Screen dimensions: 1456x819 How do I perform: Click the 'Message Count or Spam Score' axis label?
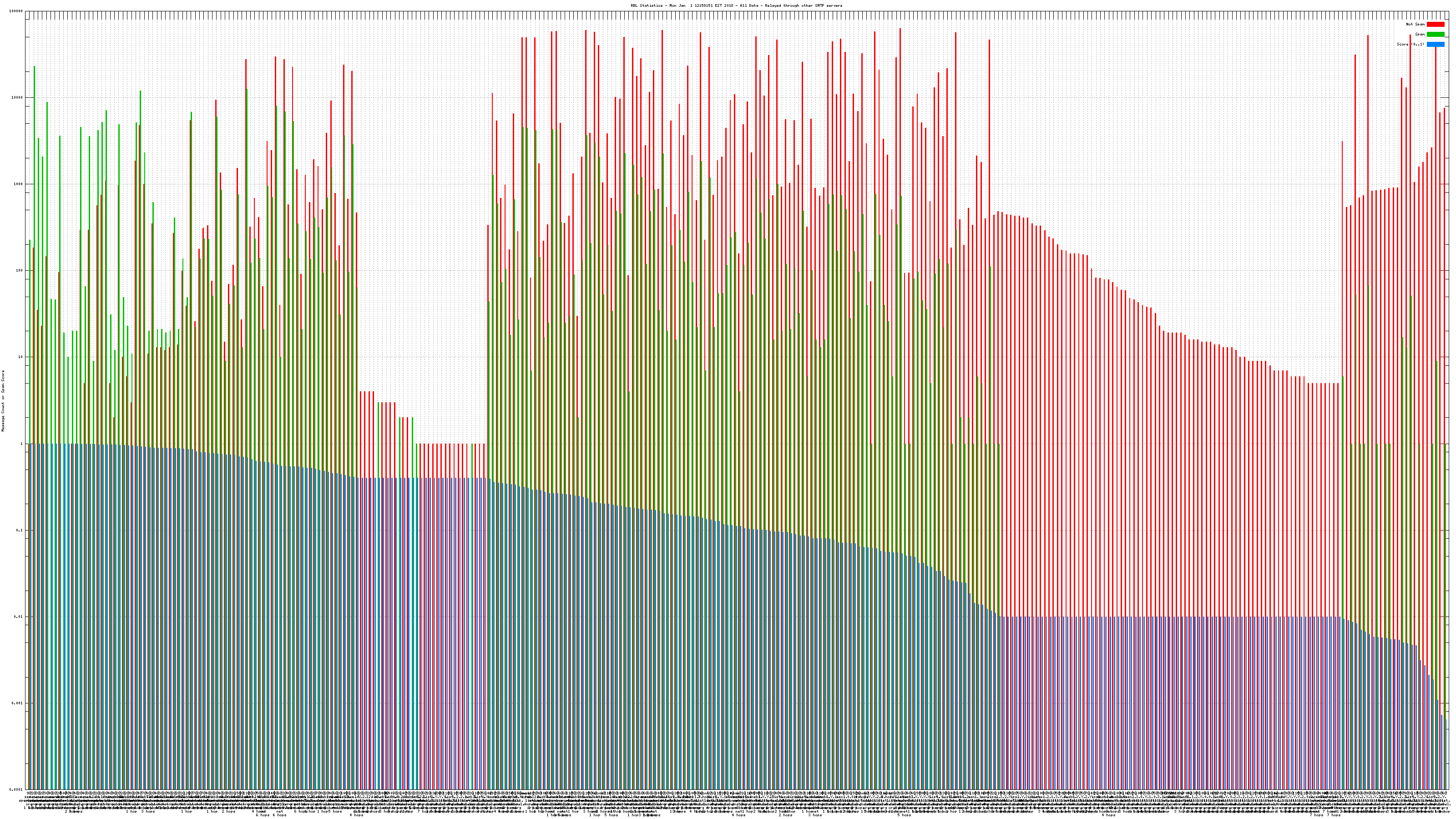[x=3, y=401]
